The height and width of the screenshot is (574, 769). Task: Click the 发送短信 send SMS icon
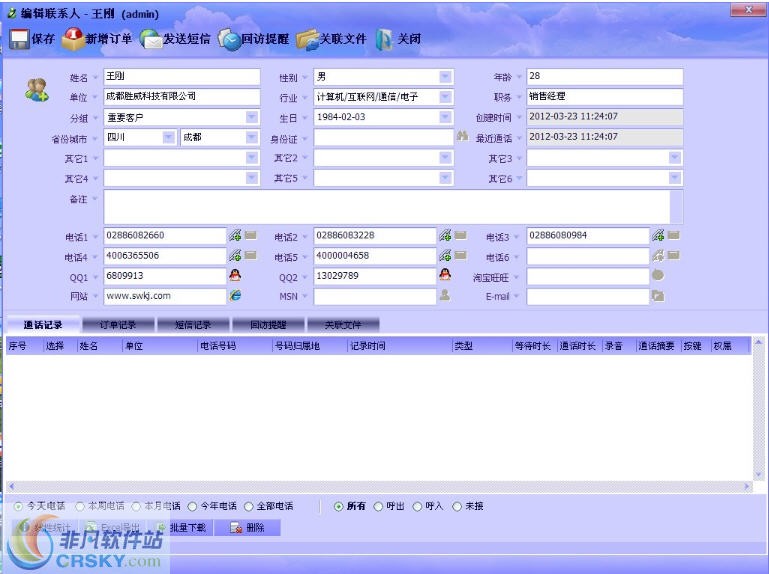(x=150, y=39)
